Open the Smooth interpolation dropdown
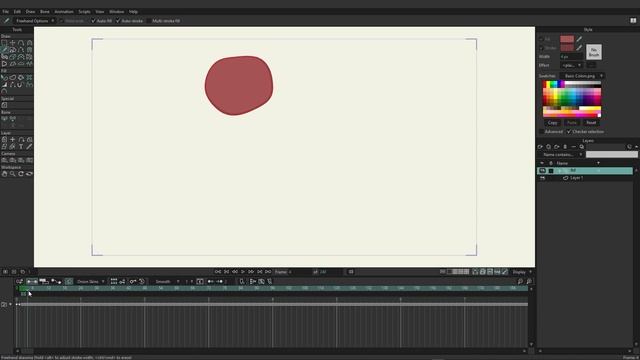The image size is (640, 360). 167,281
